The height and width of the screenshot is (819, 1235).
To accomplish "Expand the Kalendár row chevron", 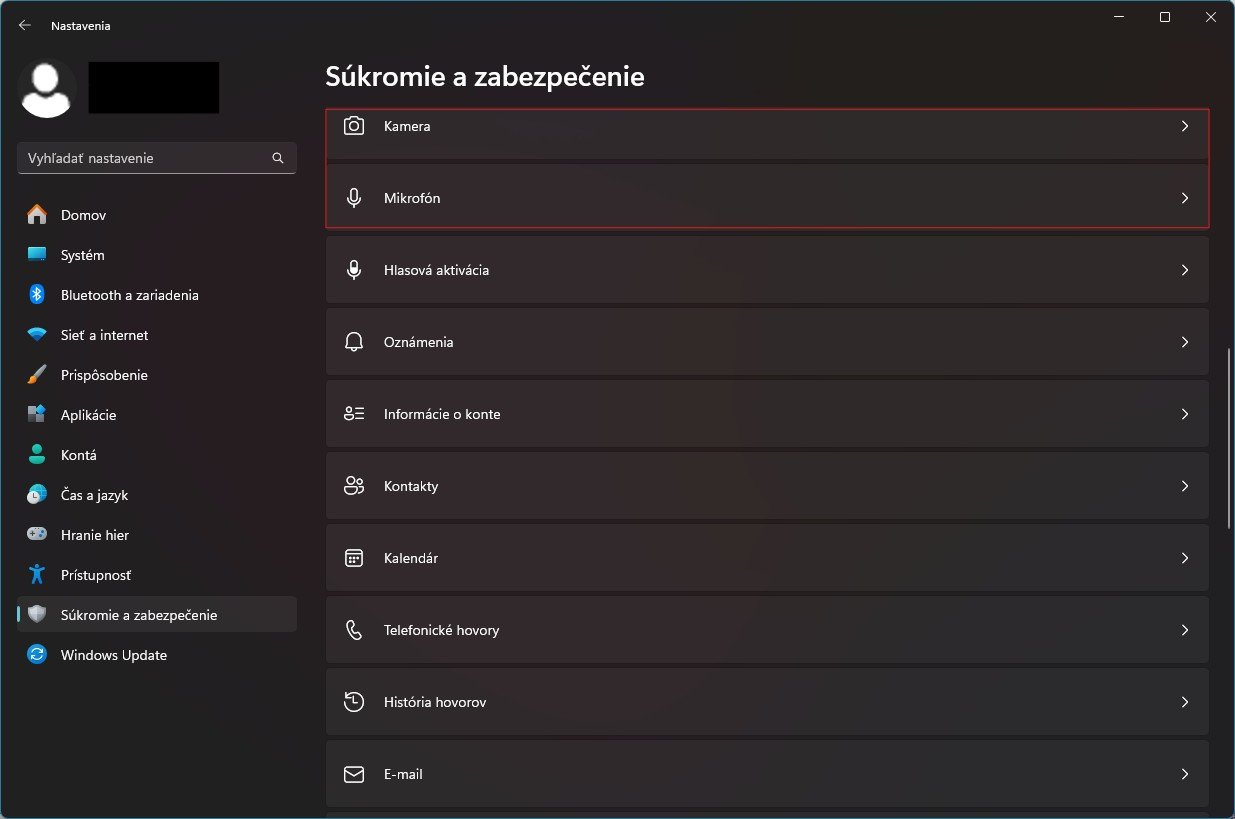I will pyautogui.click(x=1185, y=558).
